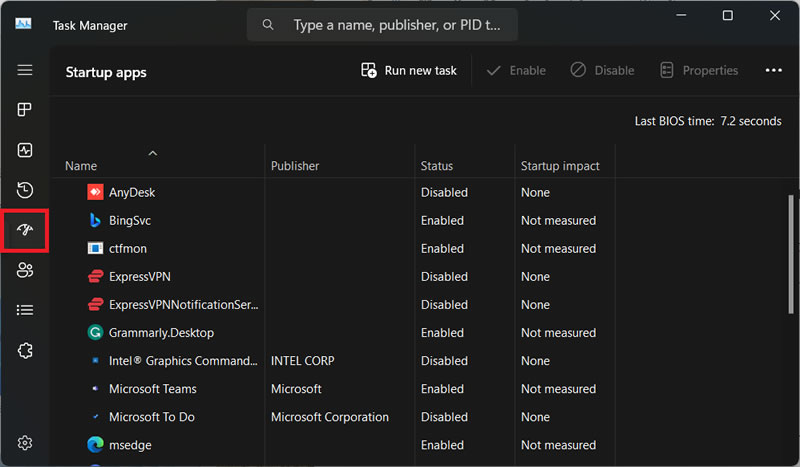Click Enabled status in Grammarly.Desktop row
Viewport: 800px width, 467px height.
coord(442,333)
